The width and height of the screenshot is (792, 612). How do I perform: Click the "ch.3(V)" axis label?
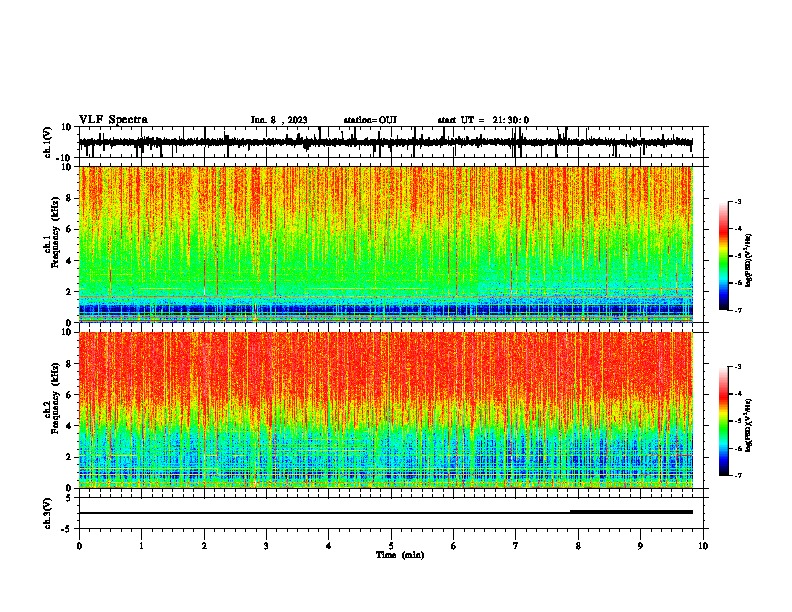(x=48, y=513)
